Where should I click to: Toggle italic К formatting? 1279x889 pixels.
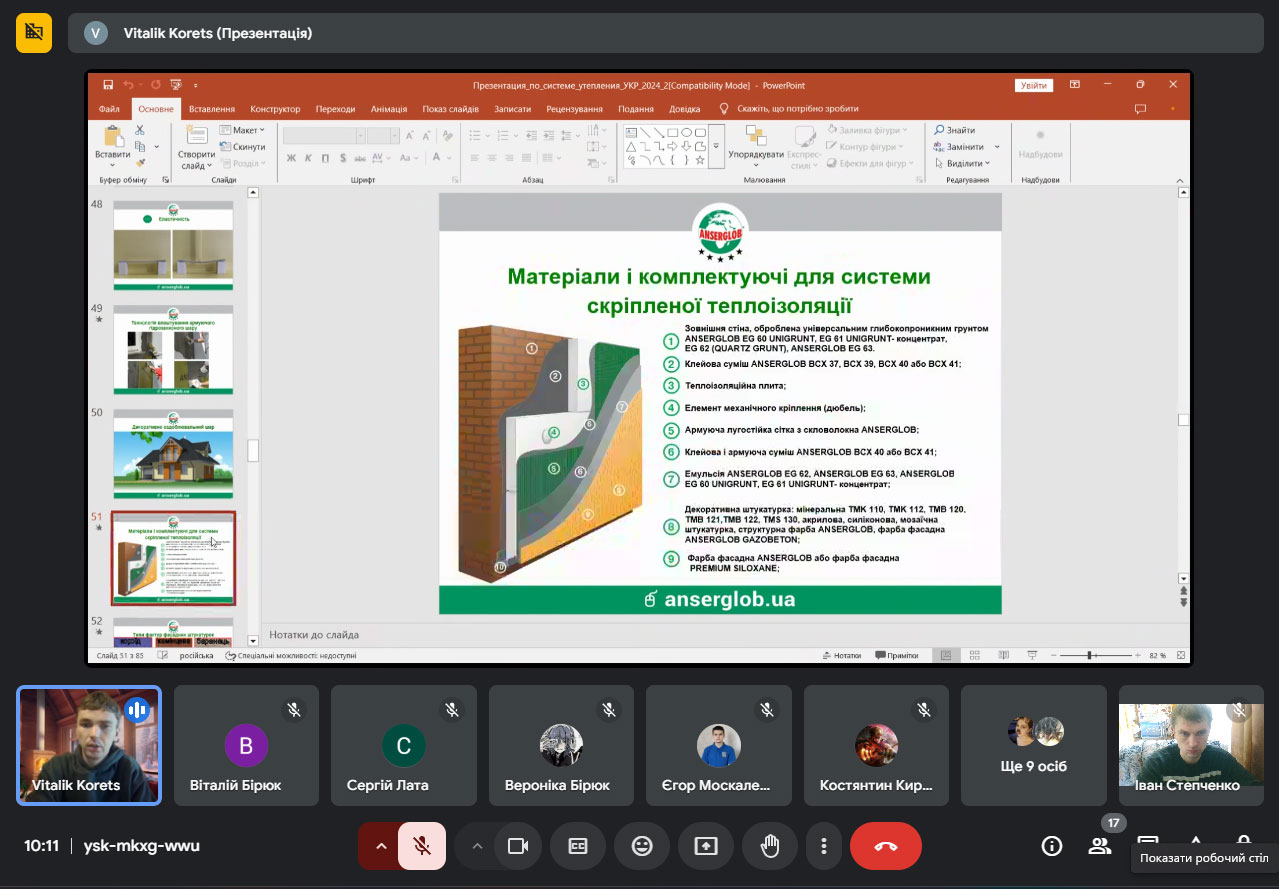coord(309,158)
